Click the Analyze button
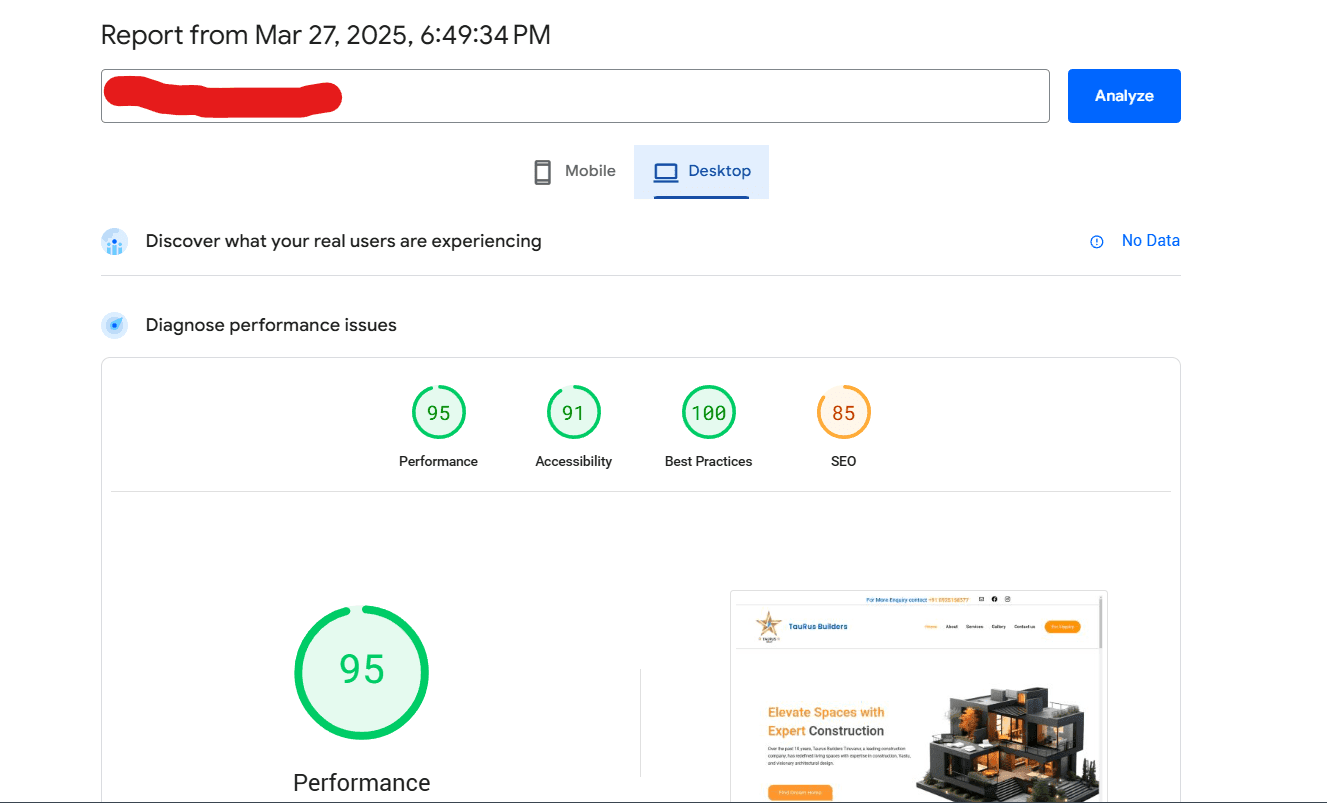The image size is (1327, 803). (1123, 96)
